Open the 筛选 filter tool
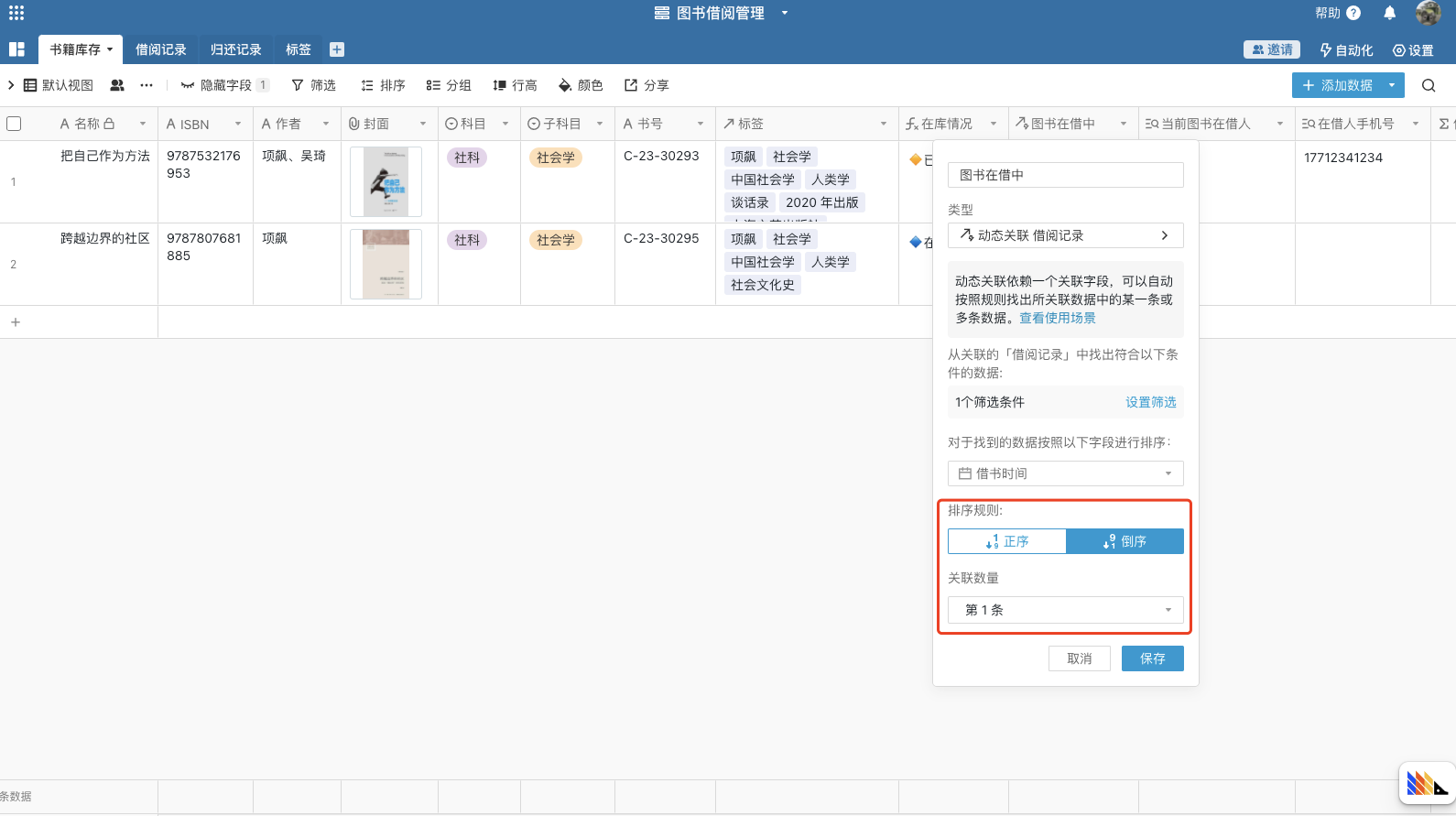This screenshot has height=816, width=1456. (x=313, y=85)
